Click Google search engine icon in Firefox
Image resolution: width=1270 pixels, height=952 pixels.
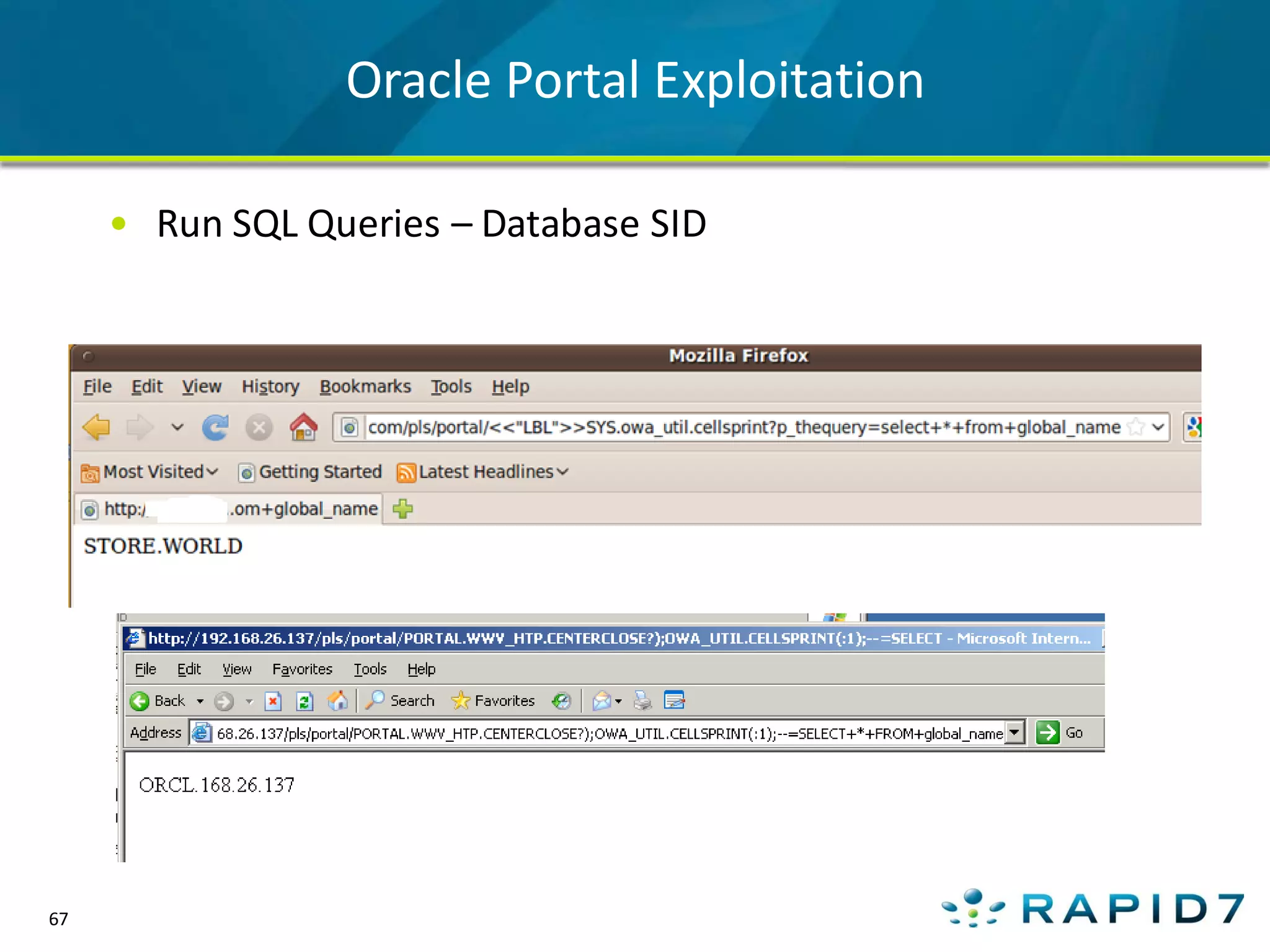tap(1193, 427)
